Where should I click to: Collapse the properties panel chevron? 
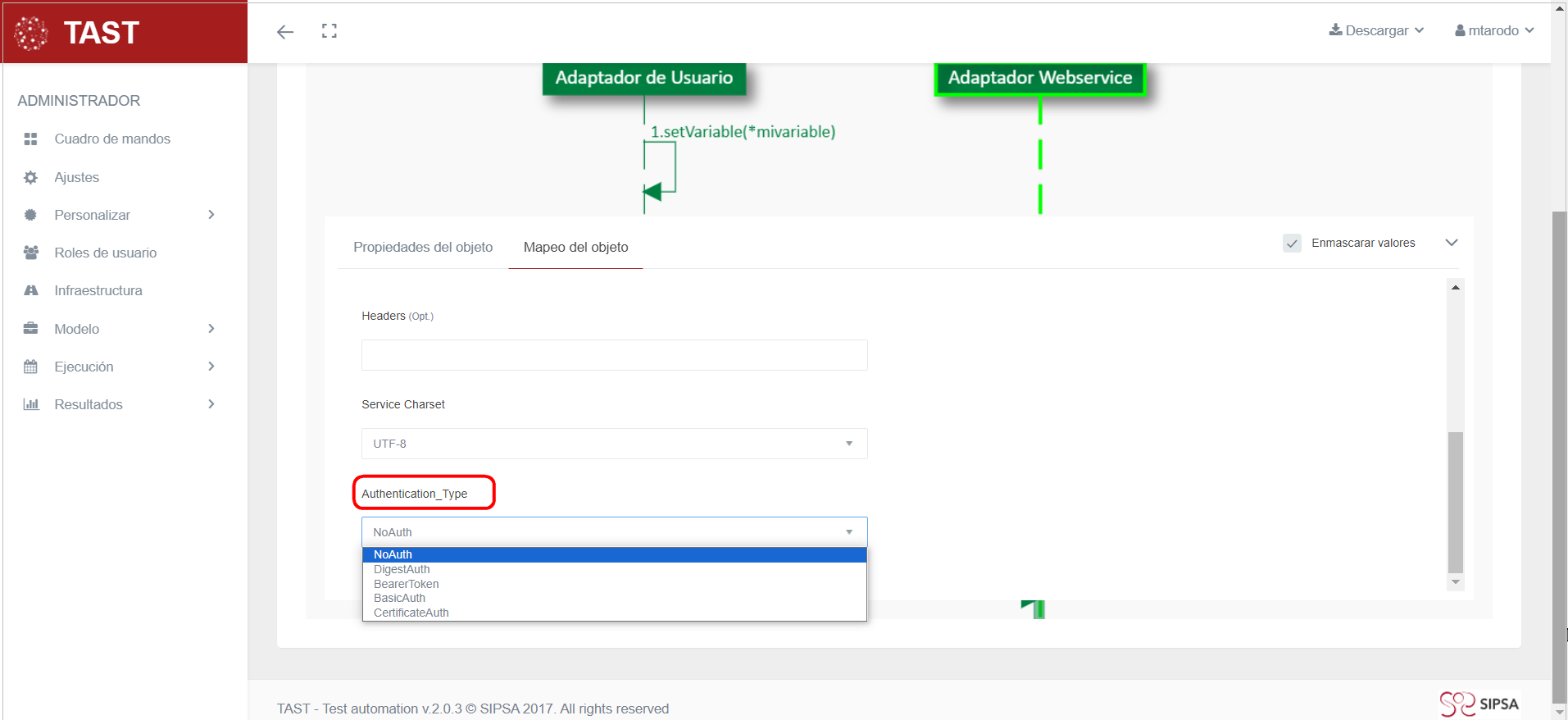pos(1452,243)
